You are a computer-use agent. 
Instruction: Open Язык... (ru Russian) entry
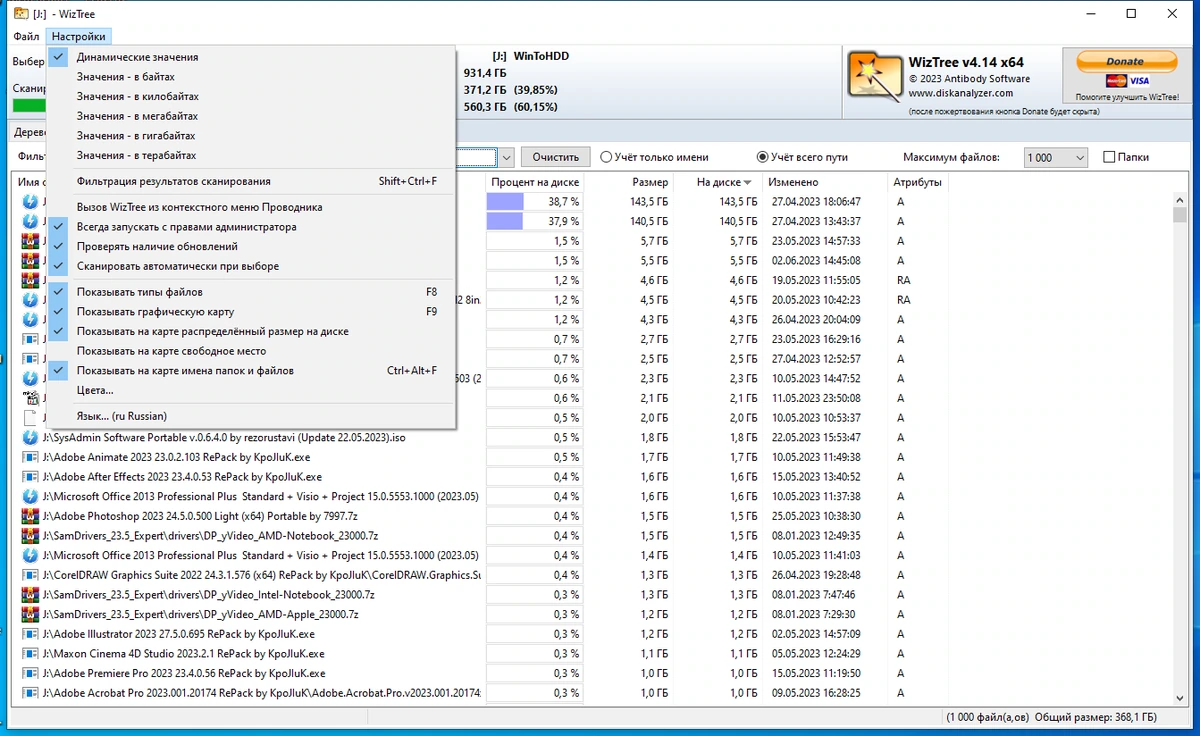(251, 416)
